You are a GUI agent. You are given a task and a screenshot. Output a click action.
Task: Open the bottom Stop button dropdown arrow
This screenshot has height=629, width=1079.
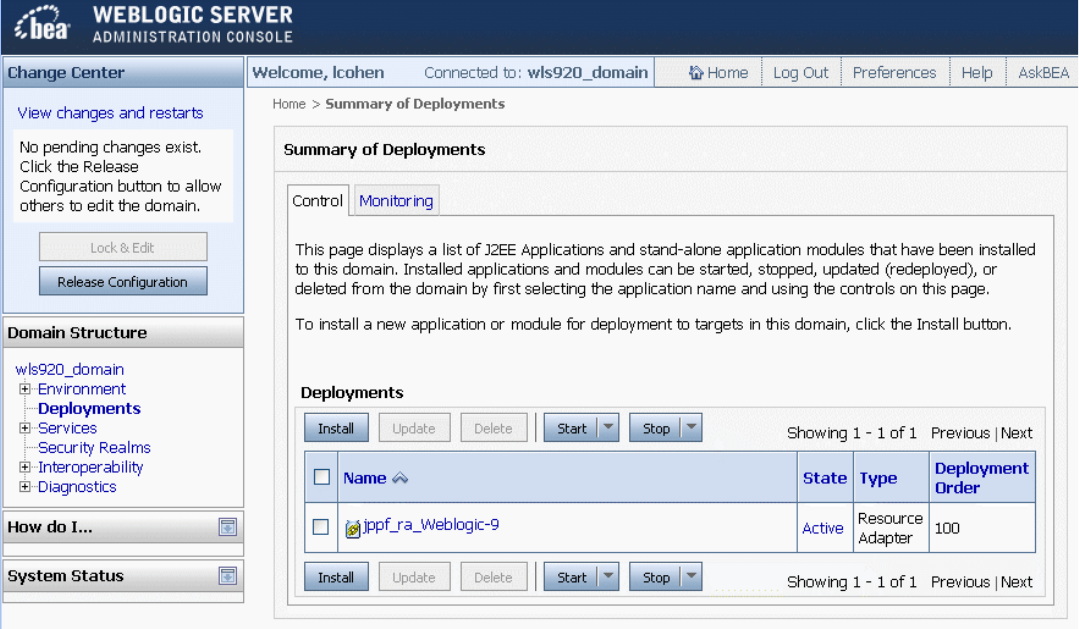coord(692,577)
